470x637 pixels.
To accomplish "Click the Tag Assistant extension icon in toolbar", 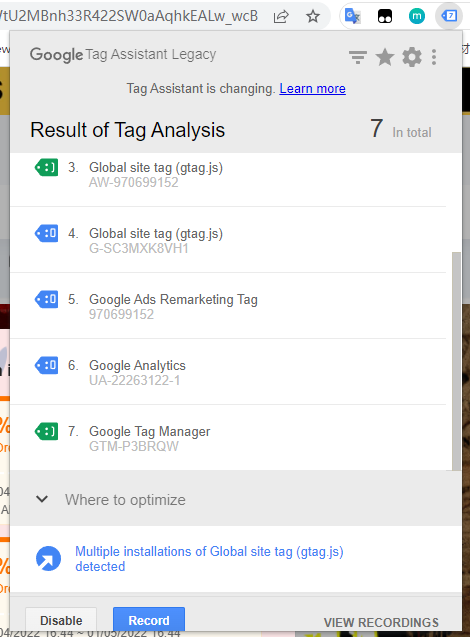I will (x=449, y=16).
